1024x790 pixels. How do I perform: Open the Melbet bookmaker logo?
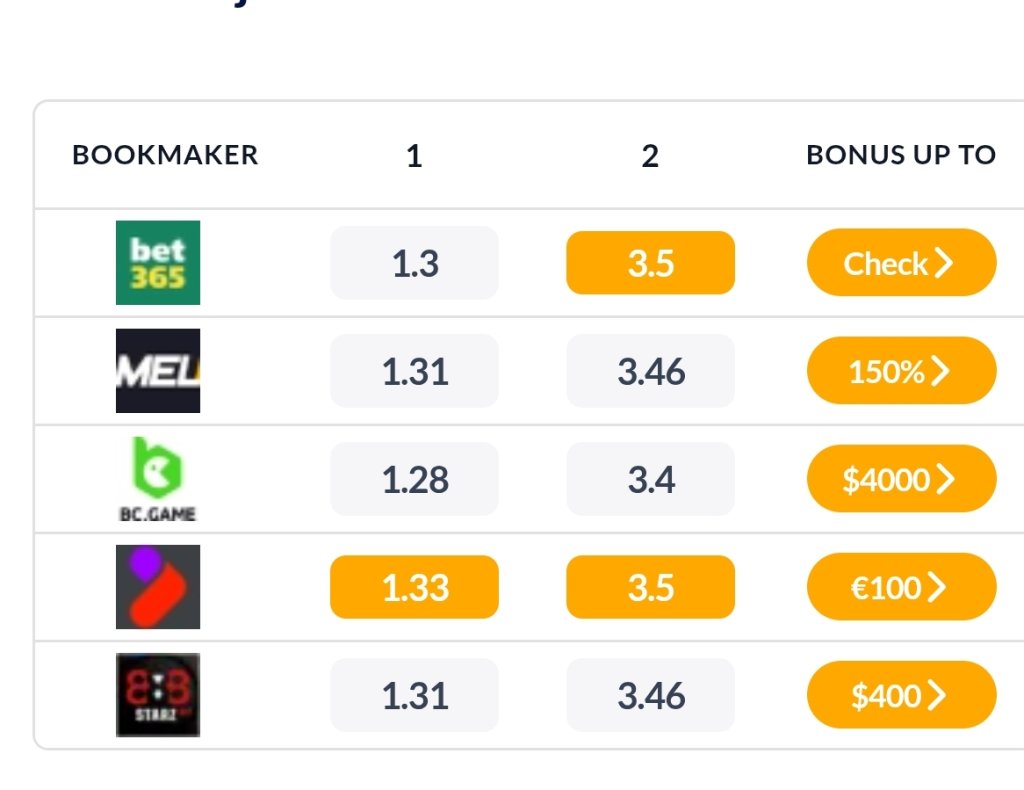(x=158, y=371)
